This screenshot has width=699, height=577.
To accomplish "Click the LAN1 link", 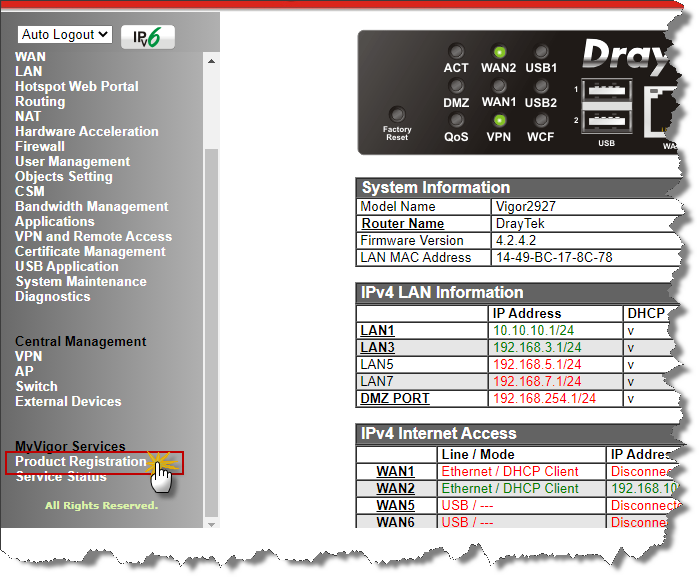I will 377,330.
